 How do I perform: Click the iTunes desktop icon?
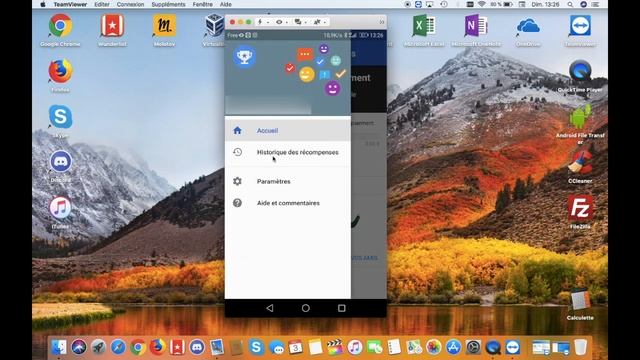coord(60,208)
